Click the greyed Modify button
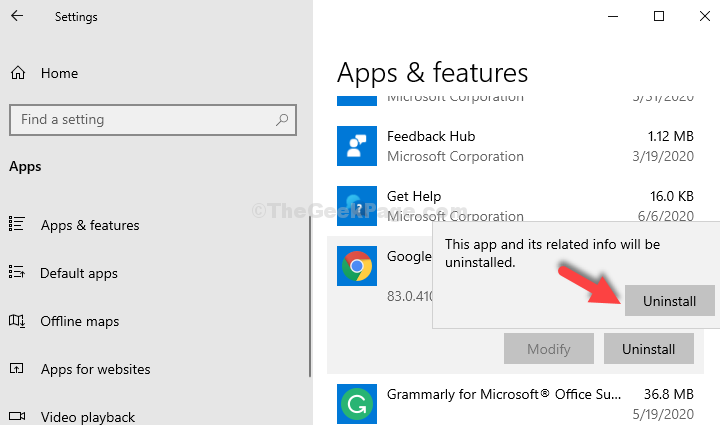Image resolution: width=720 pixels, height=425 pixels. 549,349
